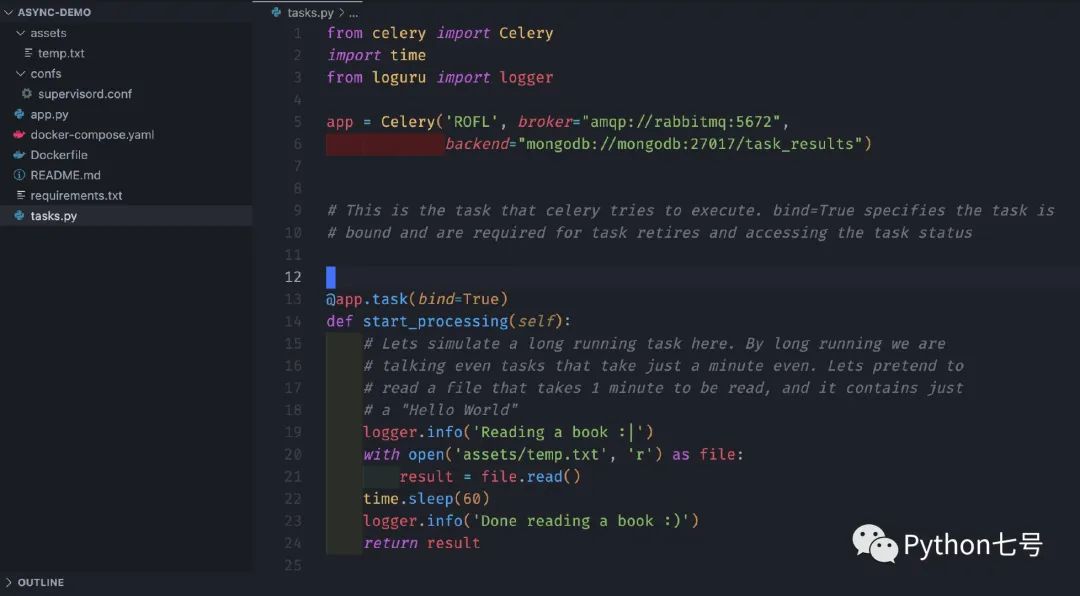Click the assets folder name
1080x596 pixels.
click(48, 33)
